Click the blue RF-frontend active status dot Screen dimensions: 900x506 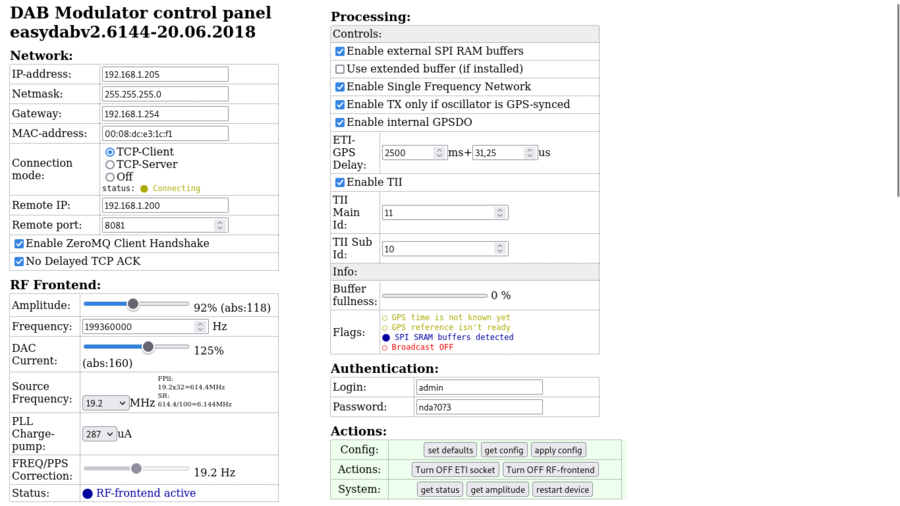pos(87,494)
